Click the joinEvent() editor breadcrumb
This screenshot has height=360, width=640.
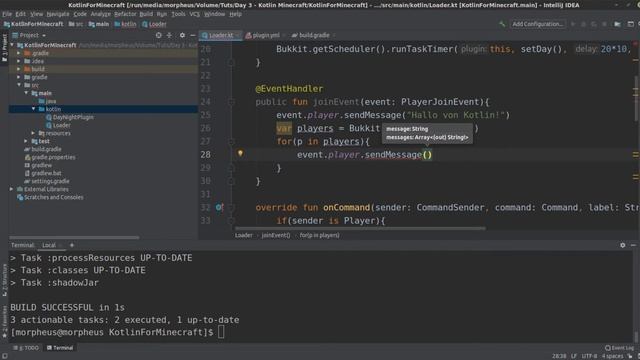[x=276, y=235]
